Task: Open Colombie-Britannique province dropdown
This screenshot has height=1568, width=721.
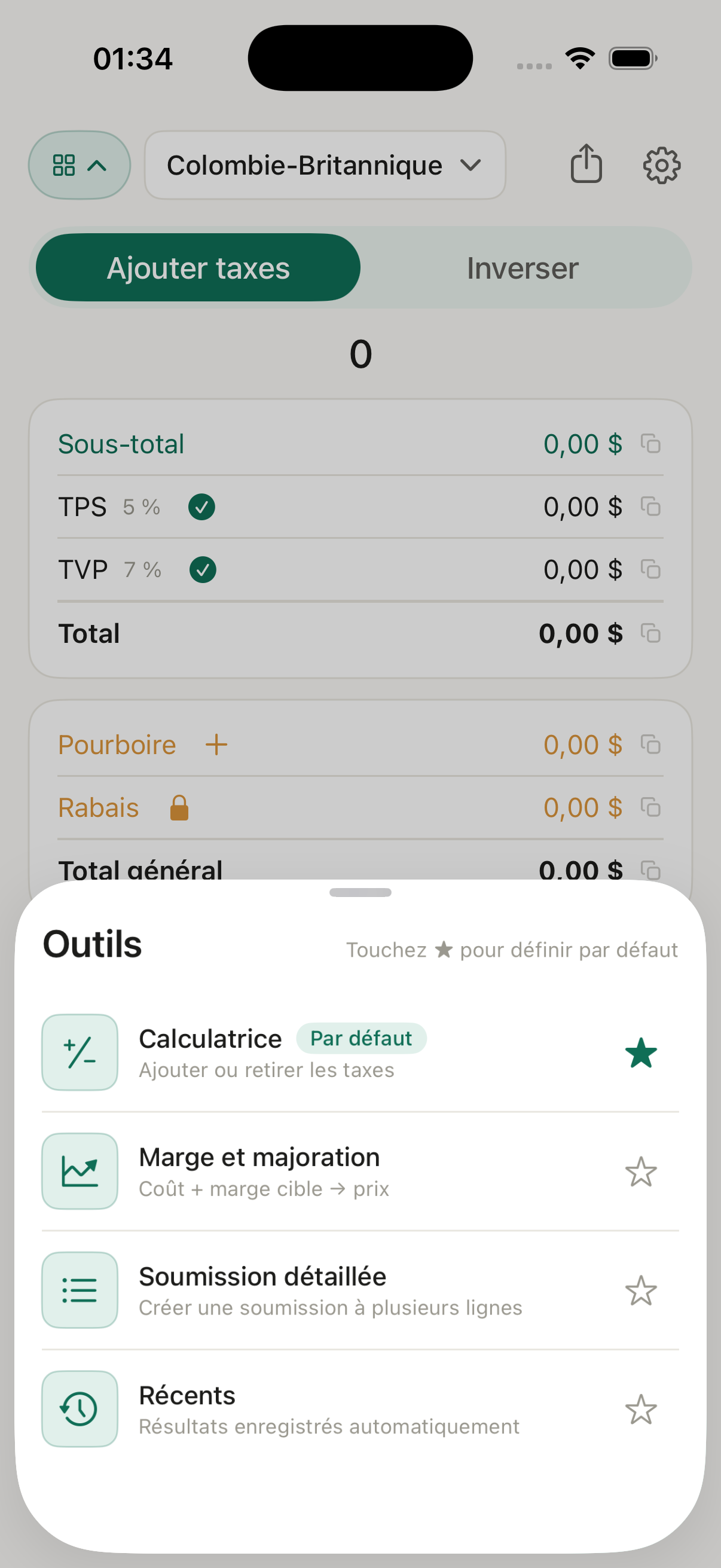Action: tap(325, 165)
